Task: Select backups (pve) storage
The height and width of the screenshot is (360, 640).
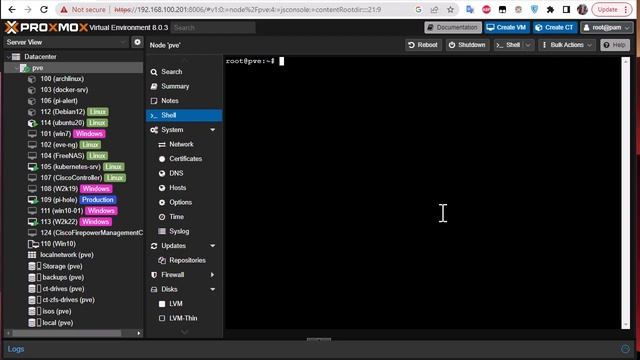Action: coord(63,278)
